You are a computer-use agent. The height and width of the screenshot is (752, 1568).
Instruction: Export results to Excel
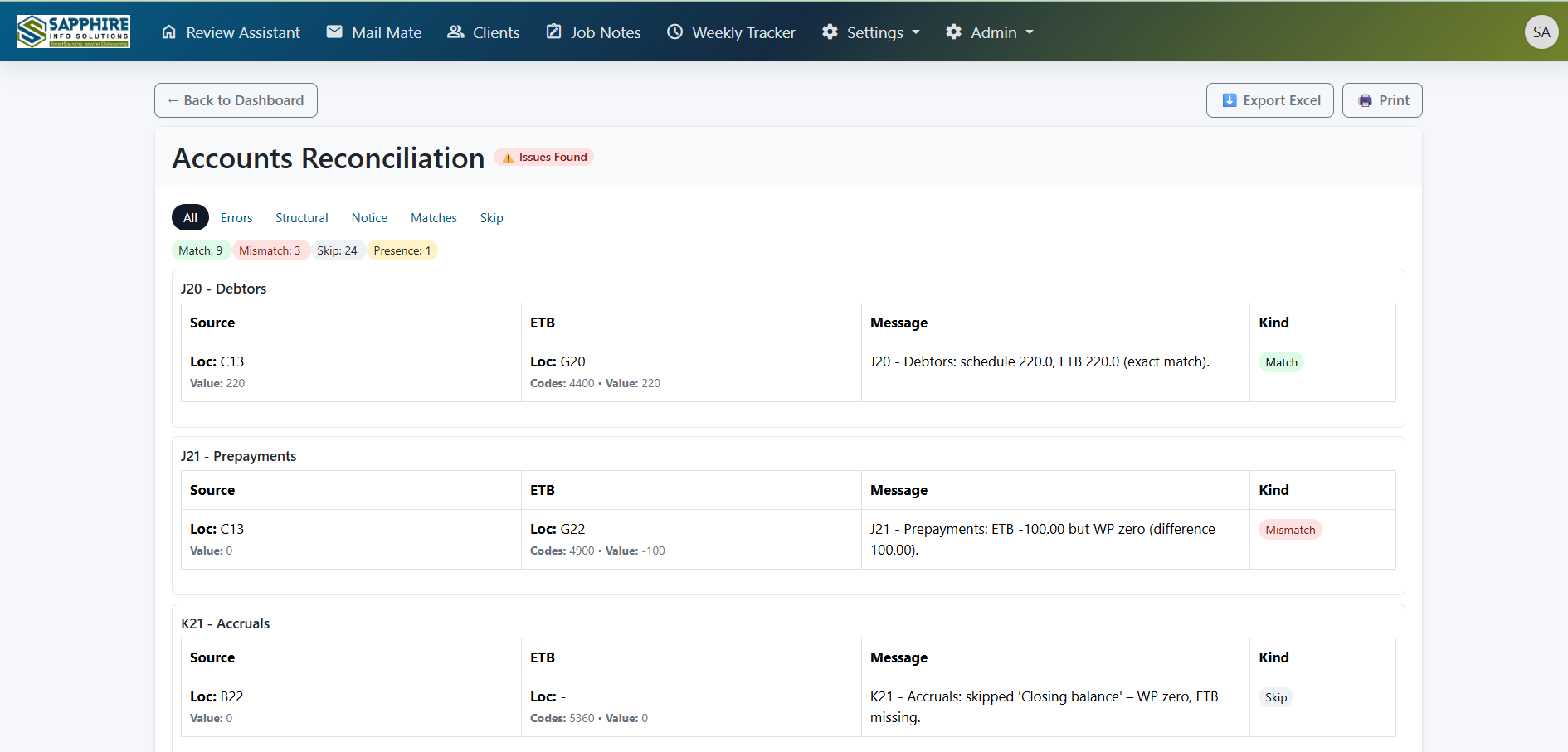click(x=1270, y=100)
